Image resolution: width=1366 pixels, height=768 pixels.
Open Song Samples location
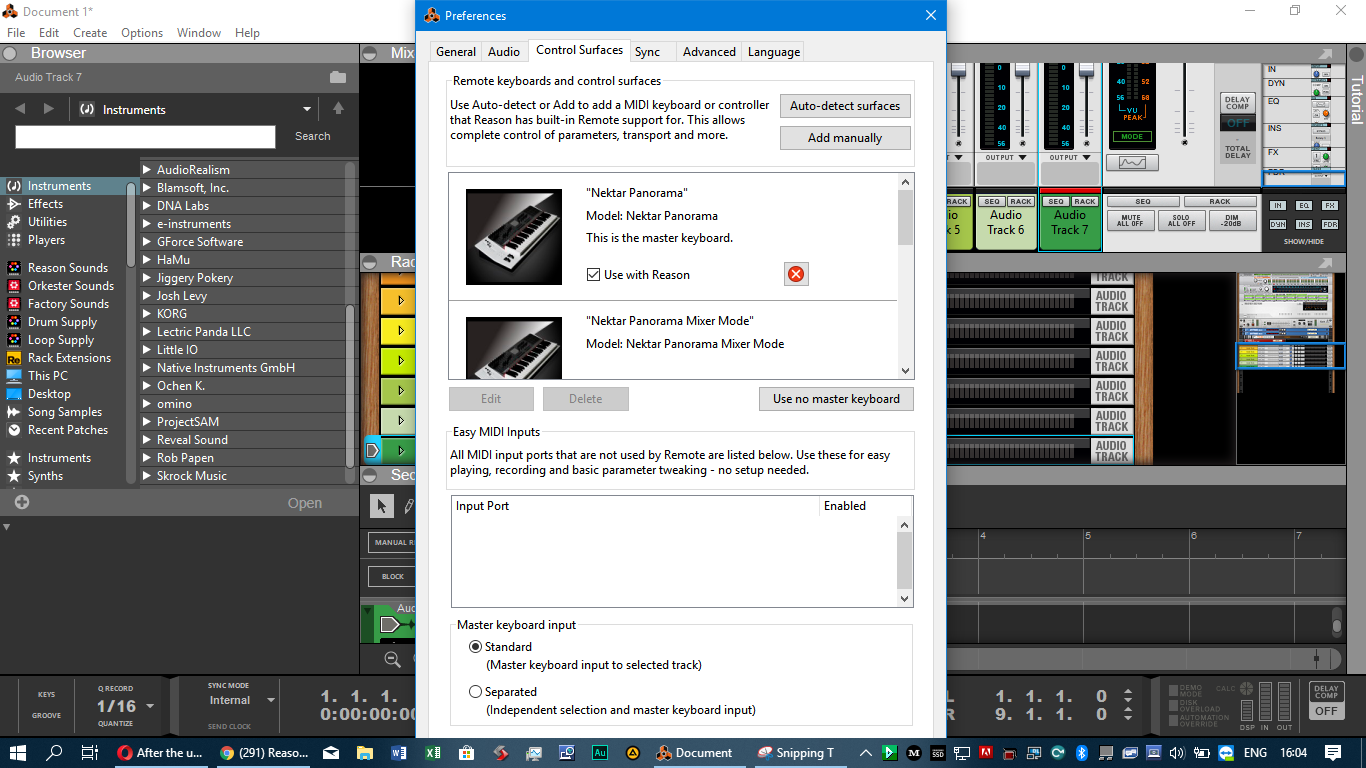[64, 412]
